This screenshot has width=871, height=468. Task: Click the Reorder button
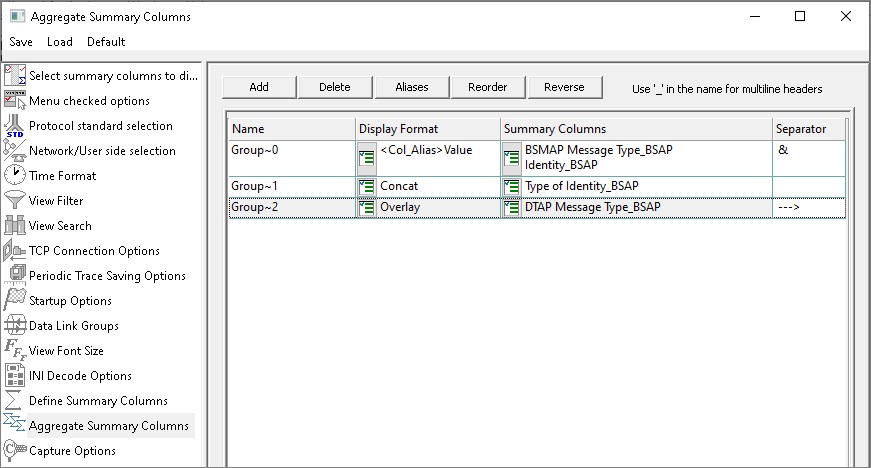point(488,87)
